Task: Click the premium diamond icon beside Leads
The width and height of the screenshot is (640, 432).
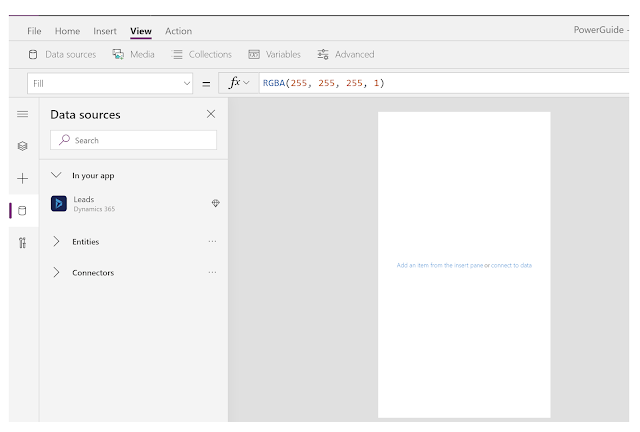Action: coord(216,203)
